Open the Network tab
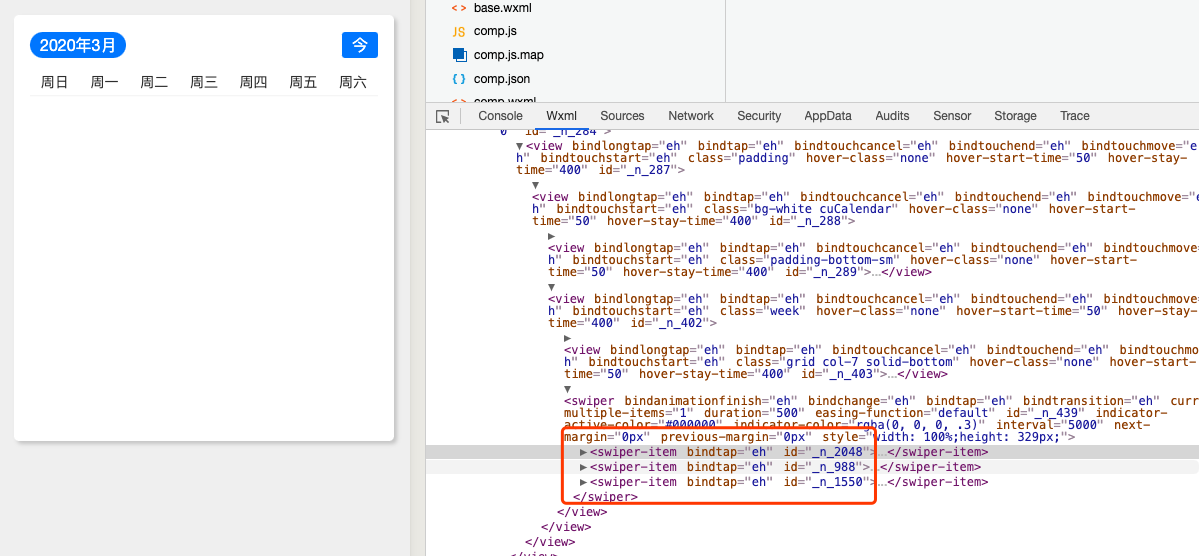The image size is (1199, 556). (690, 116)
